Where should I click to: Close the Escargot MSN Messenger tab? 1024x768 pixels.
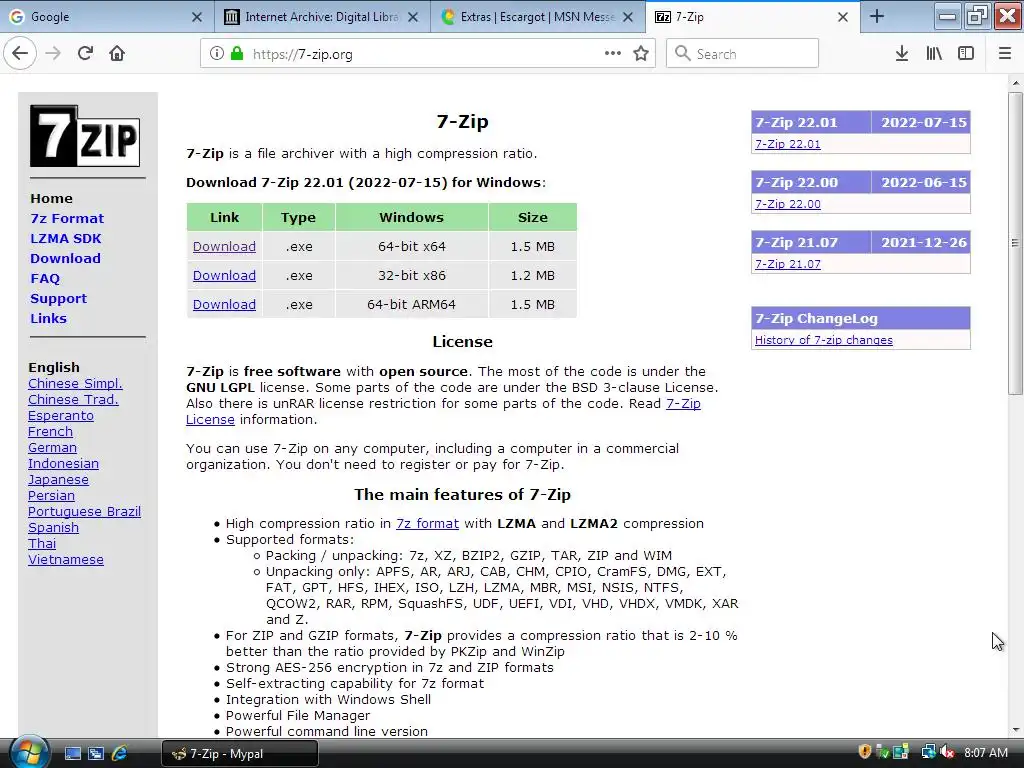coord(628,17)
